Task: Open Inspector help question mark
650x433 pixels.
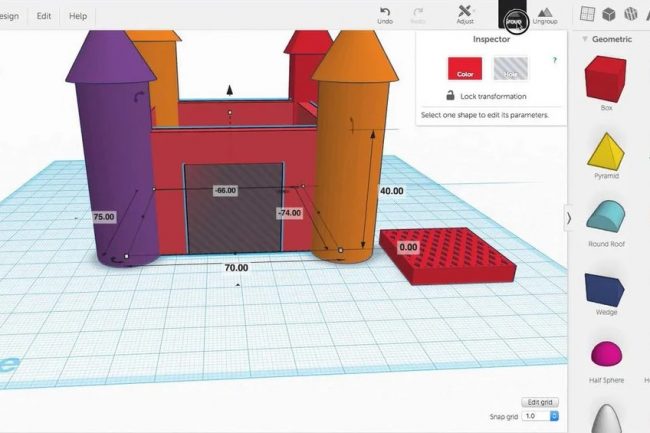Action: click(555, 60)
